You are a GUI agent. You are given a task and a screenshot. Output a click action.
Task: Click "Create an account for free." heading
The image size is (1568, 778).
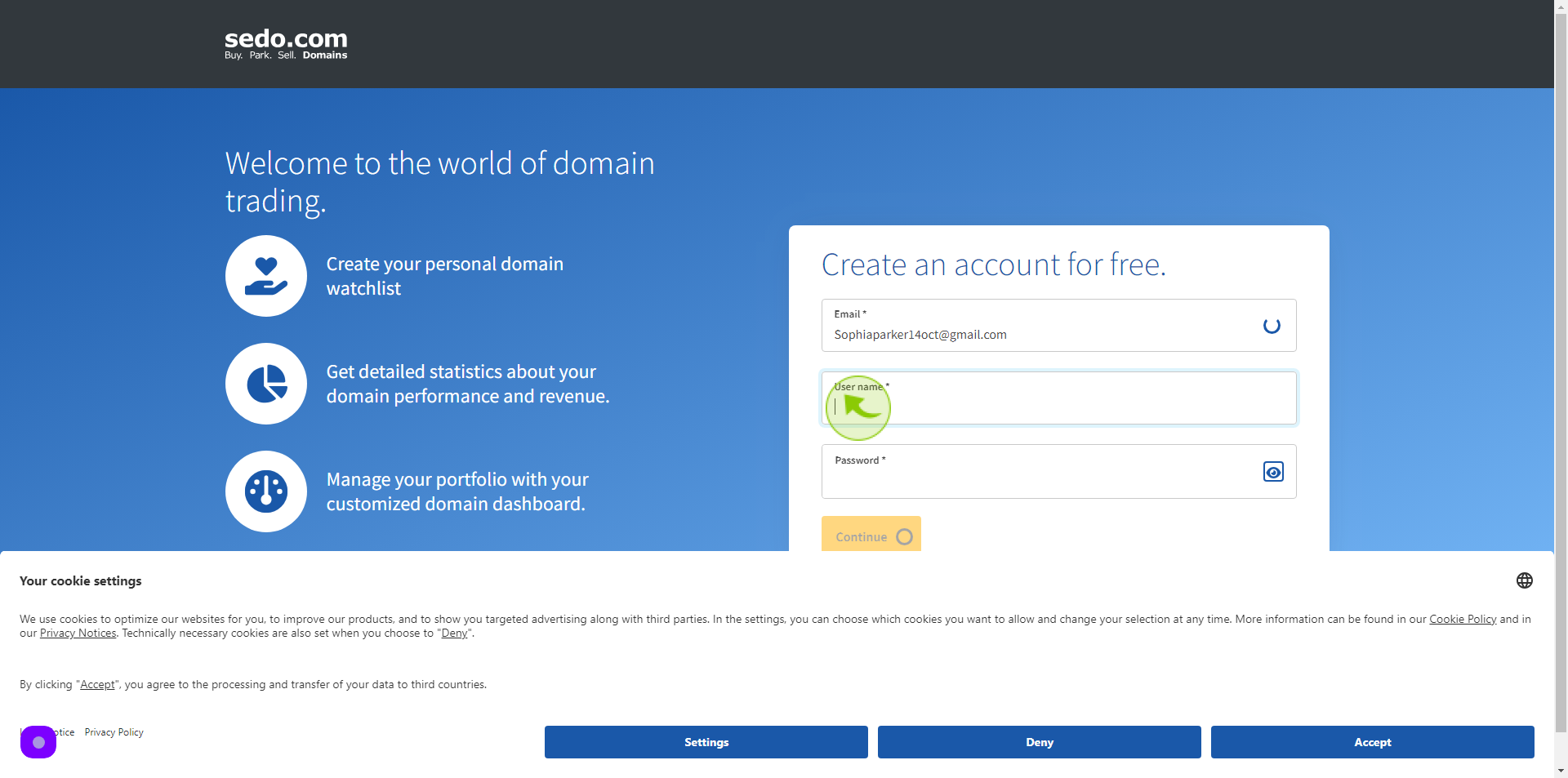[x=993, y=265]
